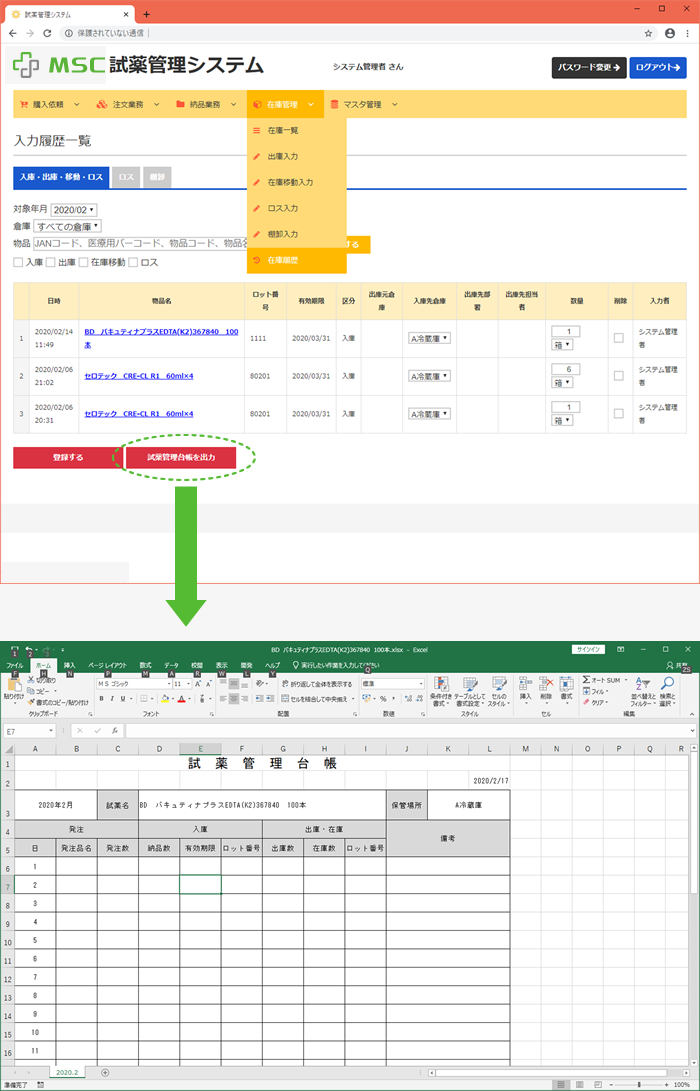
Task: Click the Excel zoom slider
Action: pyautogui.click(x=639, y=1085)
